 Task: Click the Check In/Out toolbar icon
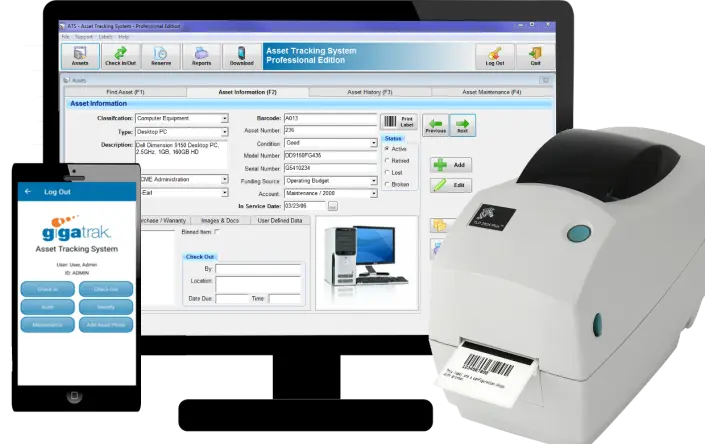click(120, 57)
